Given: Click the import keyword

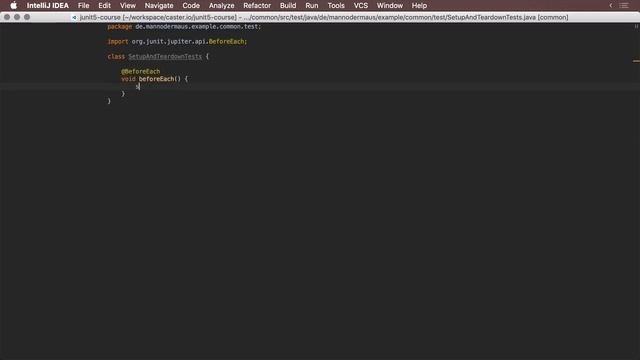Looking at the screenshot, I should point(118,42).
